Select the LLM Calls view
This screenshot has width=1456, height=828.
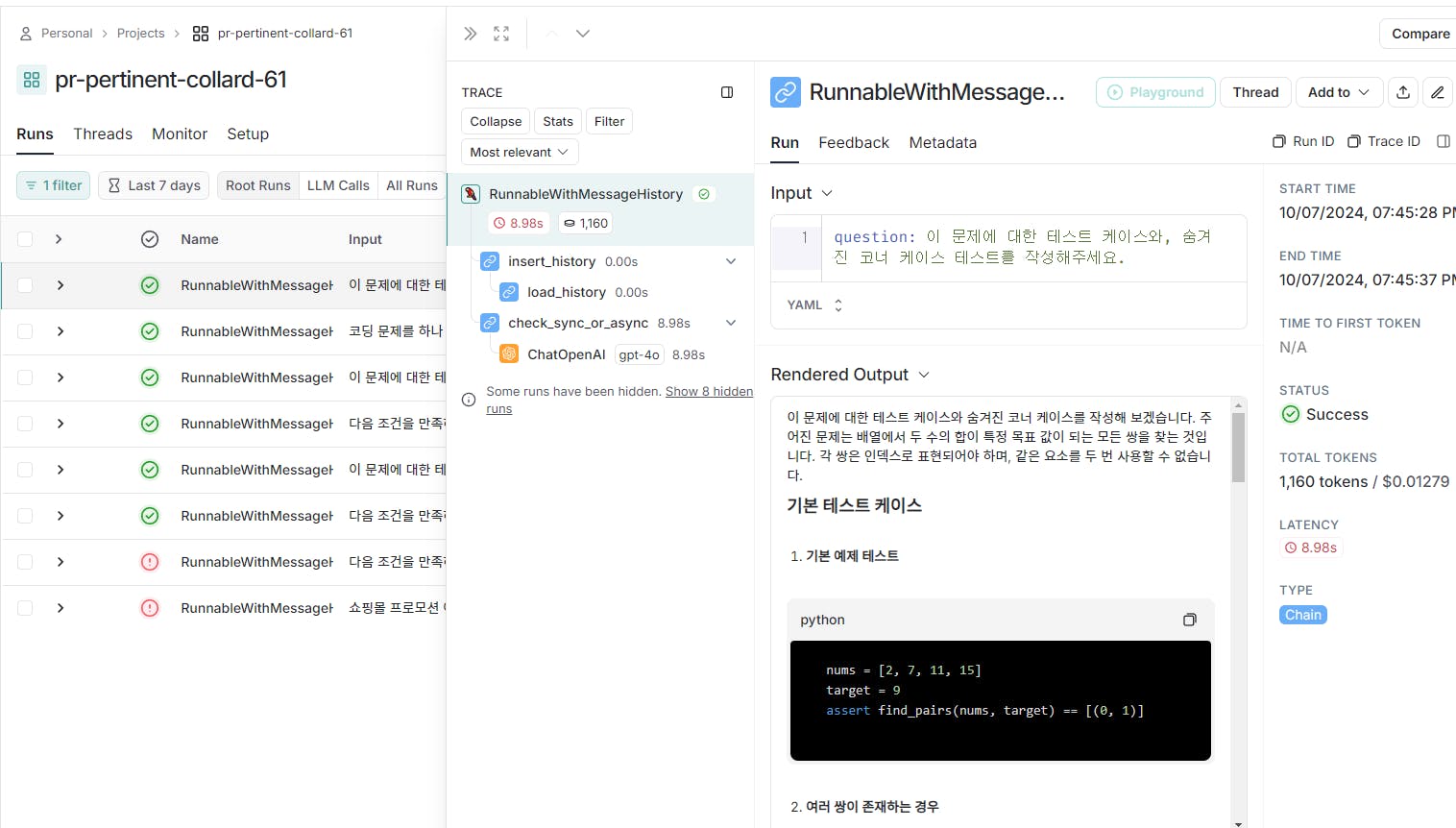pyautogui.click(x=338, y=185)
